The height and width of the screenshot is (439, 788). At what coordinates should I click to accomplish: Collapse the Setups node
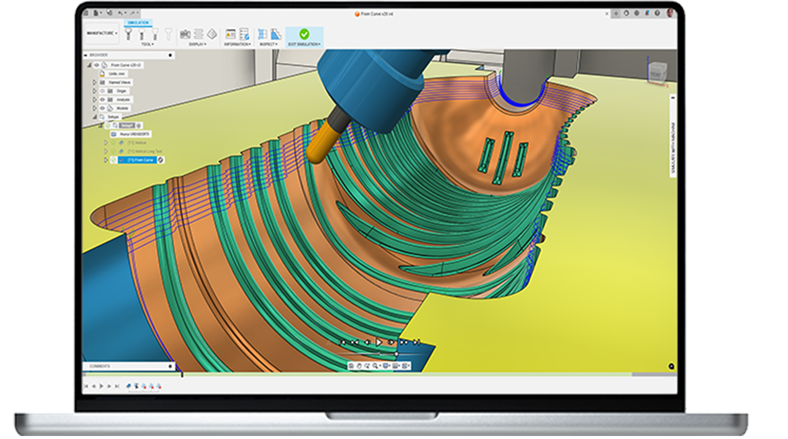[94, 117]
